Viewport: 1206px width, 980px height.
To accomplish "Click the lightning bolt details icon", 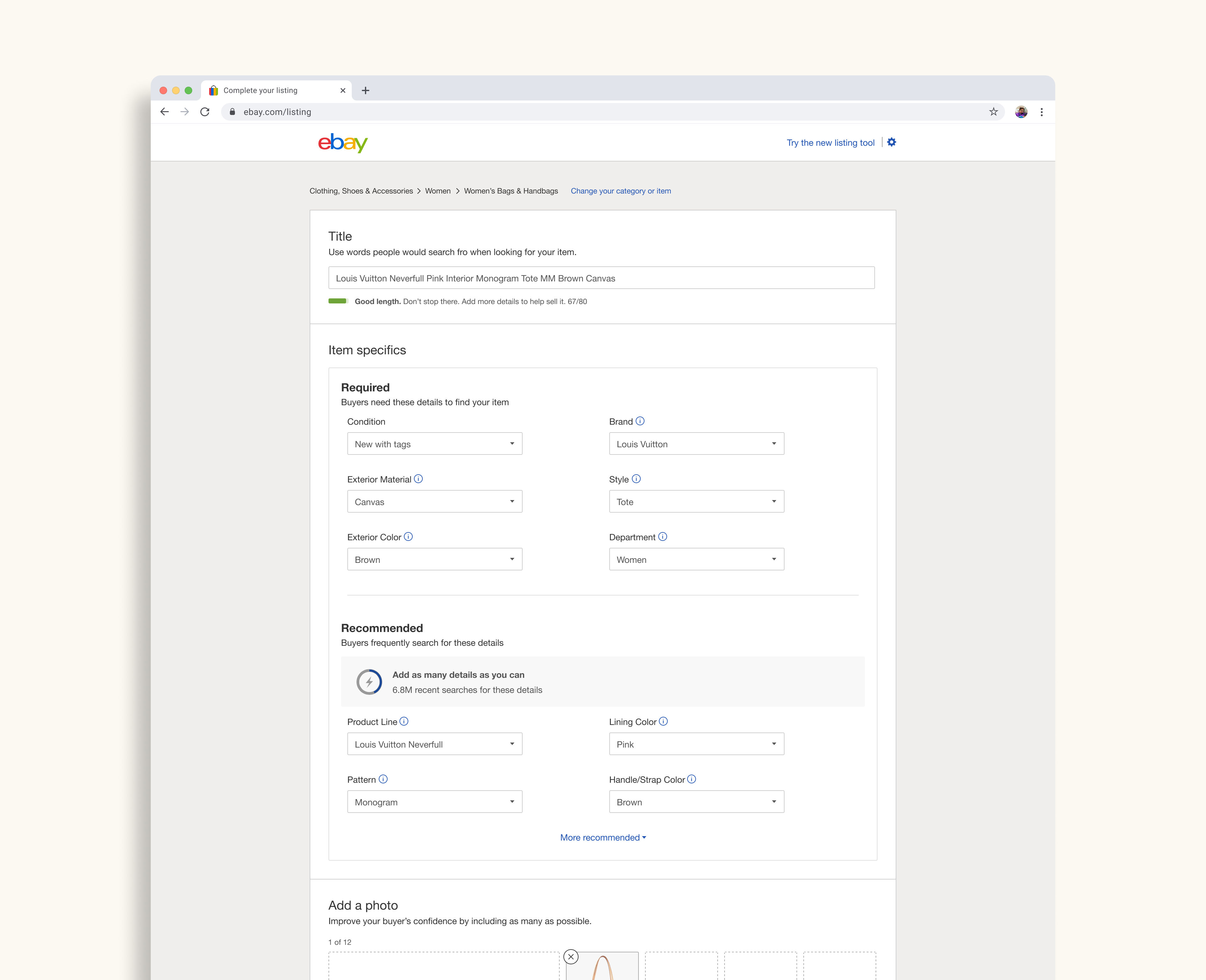I will pos(369,682).
